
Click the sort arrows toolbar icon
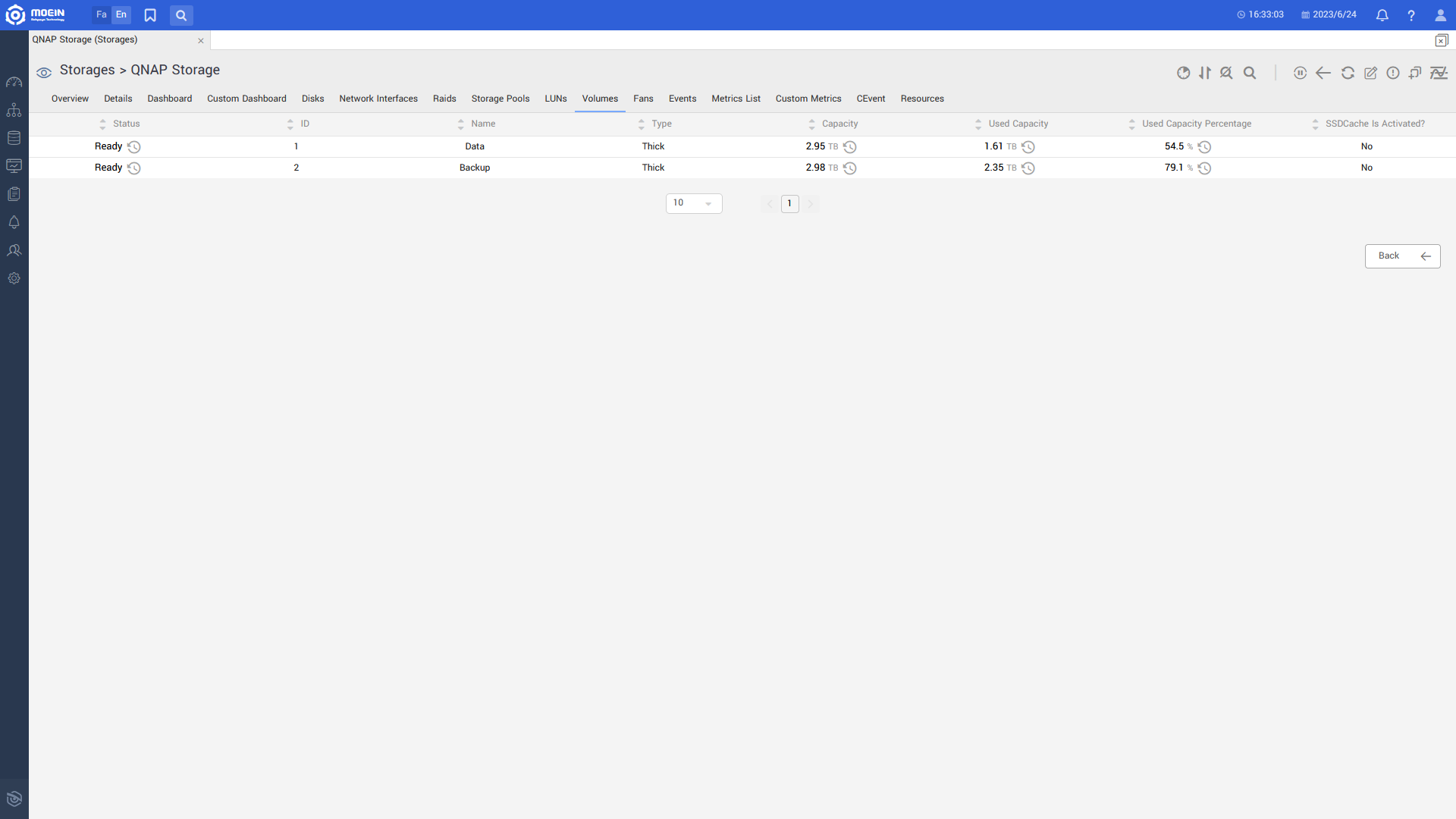click(x=1205, y=73)
